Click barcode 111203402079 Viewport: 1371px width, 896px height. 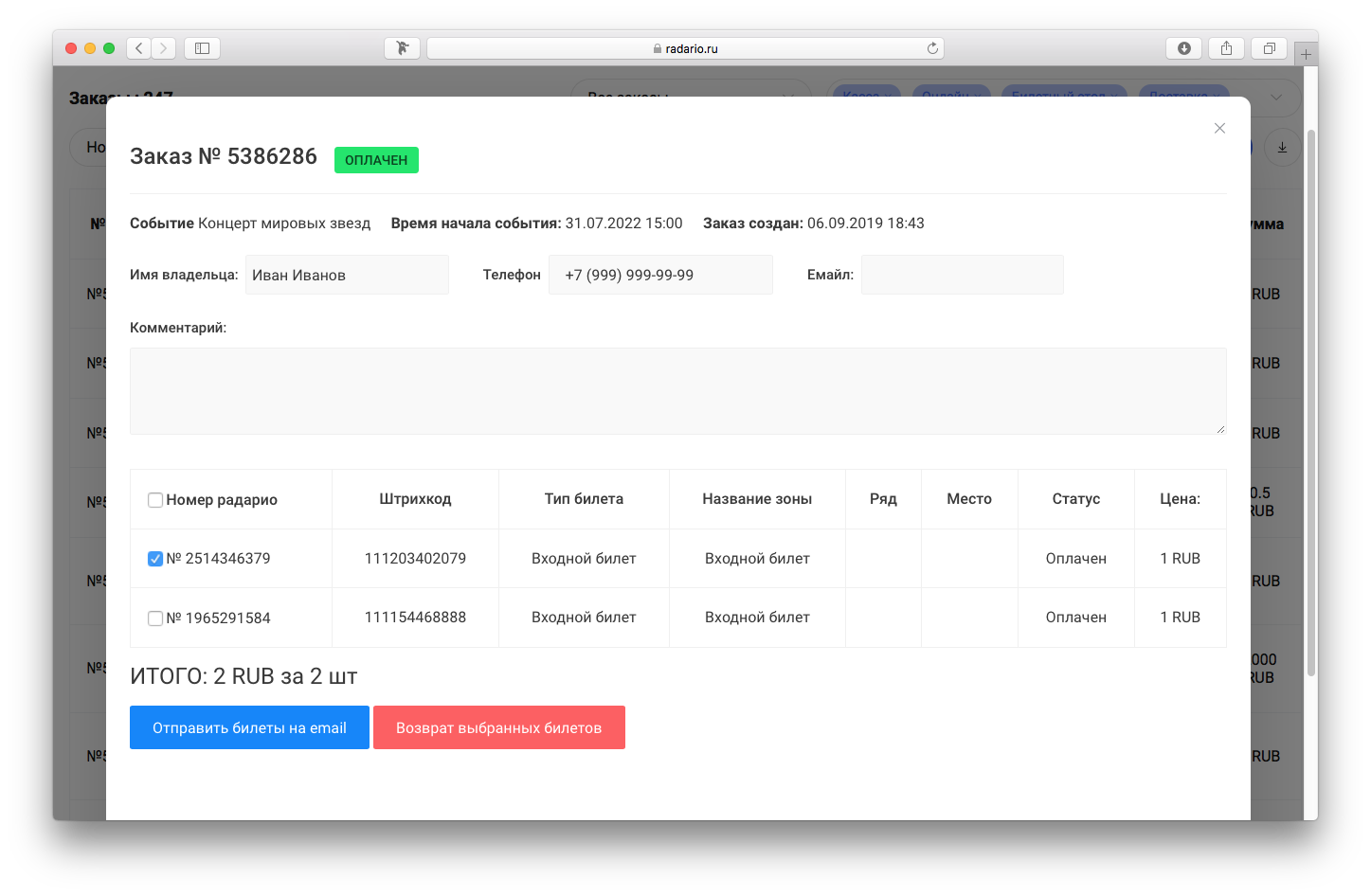pyautogui.click(x=415, y=559)
